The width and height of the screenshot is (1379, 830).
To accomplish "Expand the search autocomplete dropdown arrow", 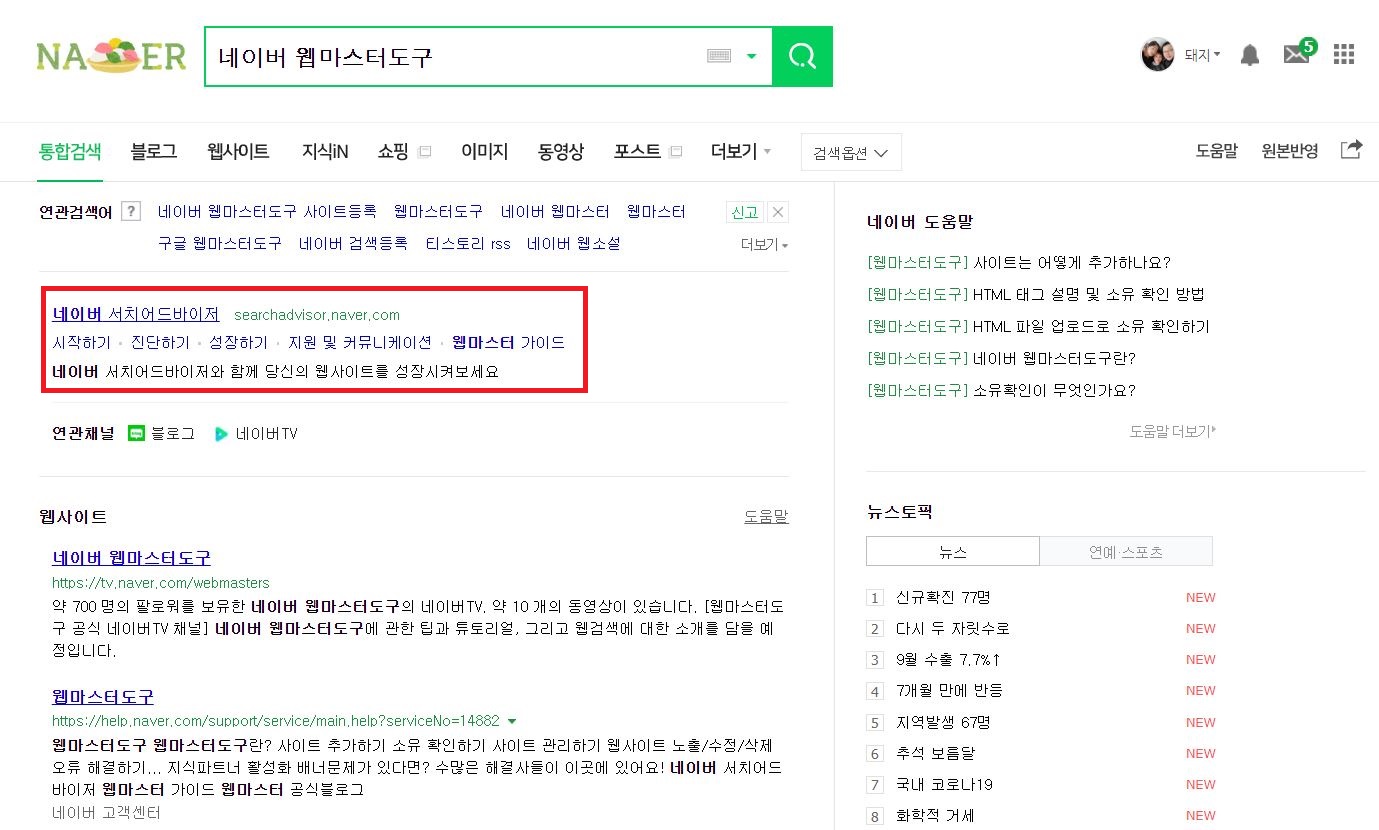I will pyautogui.click(x=752, y=56).
